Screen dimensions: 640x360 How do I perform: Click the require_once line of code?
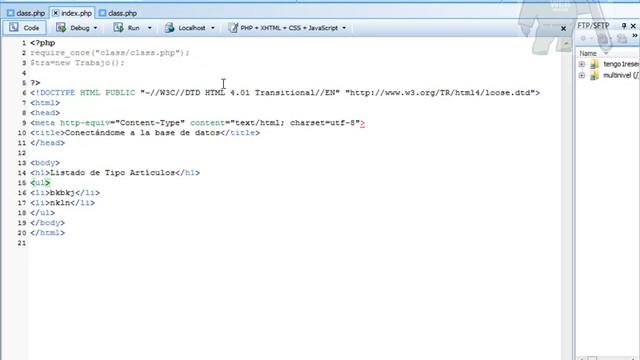110,53
